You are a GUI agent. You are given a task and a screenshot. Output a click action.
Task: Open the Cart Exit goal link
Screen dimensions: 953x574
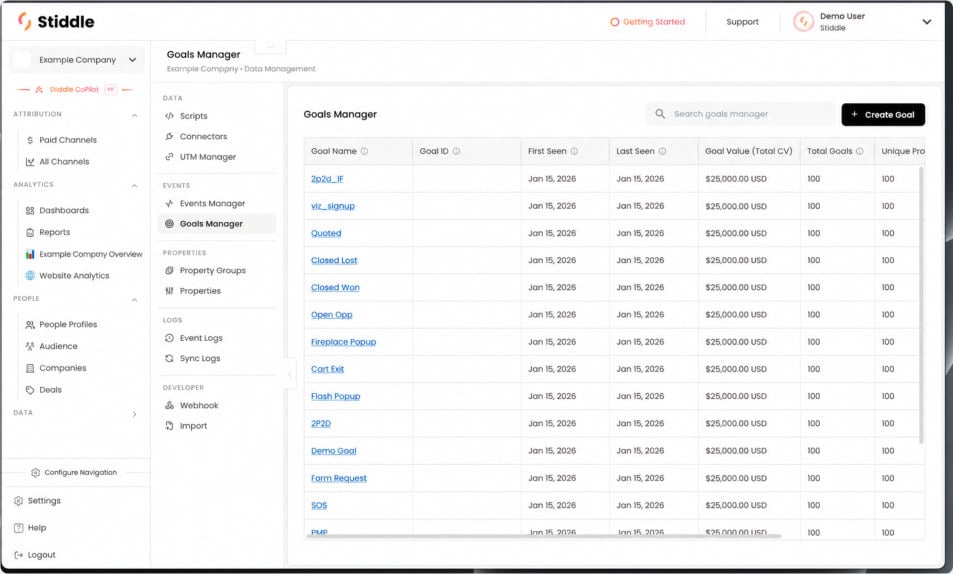click(x=327, y=369)
